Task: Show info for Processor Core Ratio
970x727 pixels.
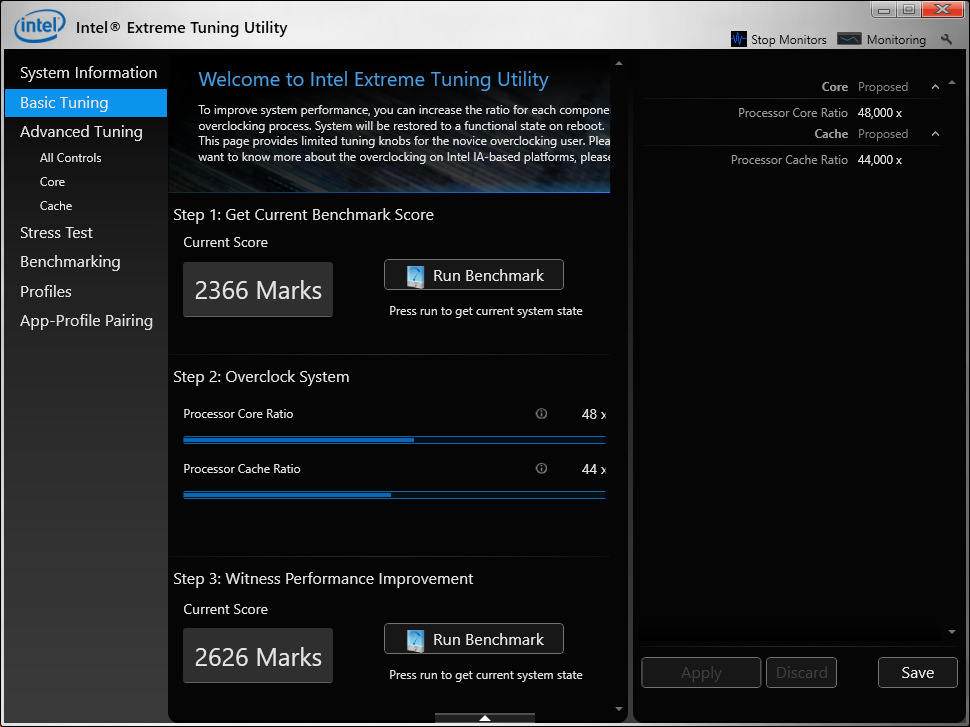Action: point(541,413)
